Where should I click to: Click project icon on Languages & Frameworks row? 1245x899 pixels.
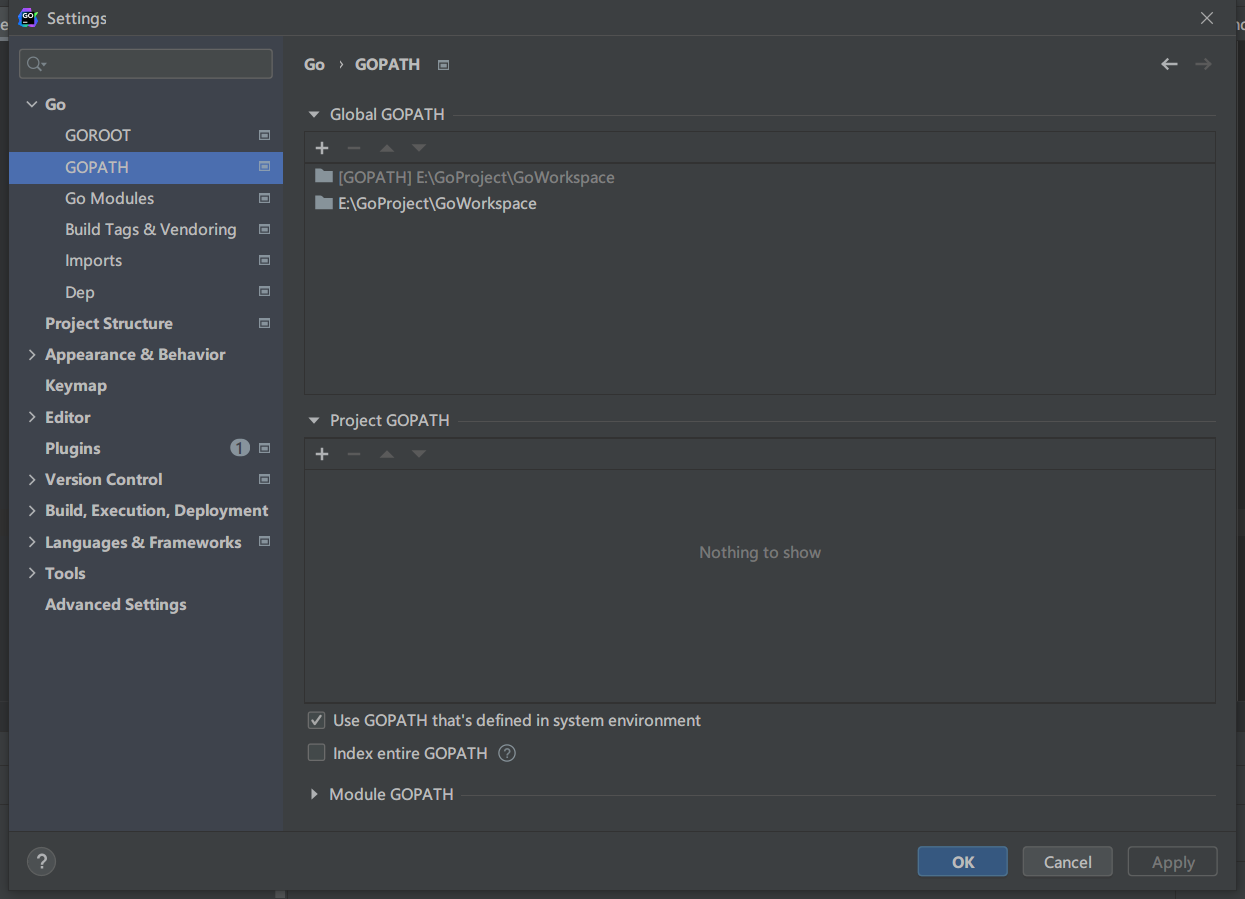tap(265, 541)
